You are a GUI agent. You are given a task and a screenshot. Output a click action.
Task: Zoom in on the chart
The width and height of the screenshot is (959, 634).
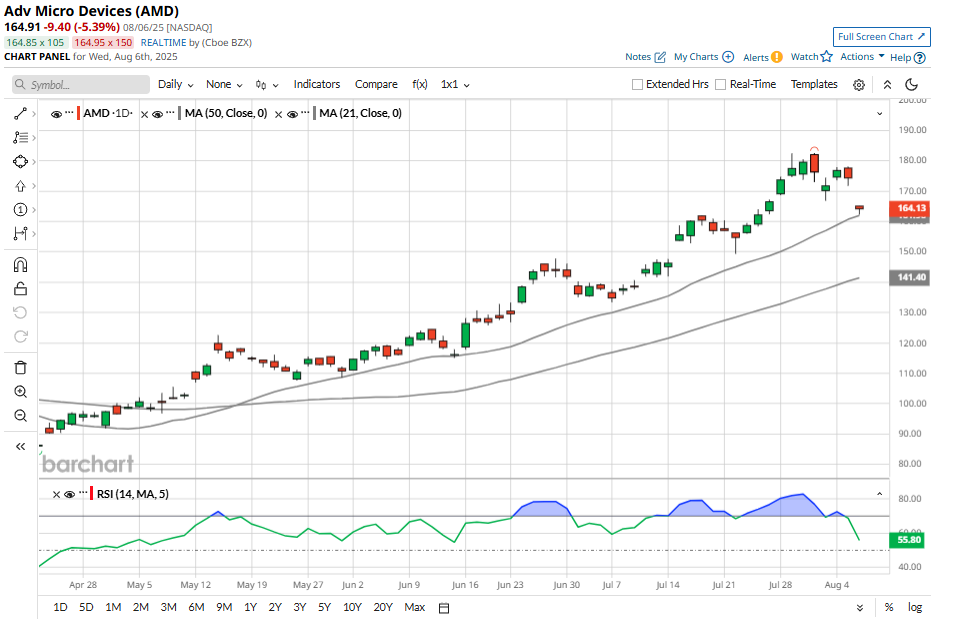(20, 392)
